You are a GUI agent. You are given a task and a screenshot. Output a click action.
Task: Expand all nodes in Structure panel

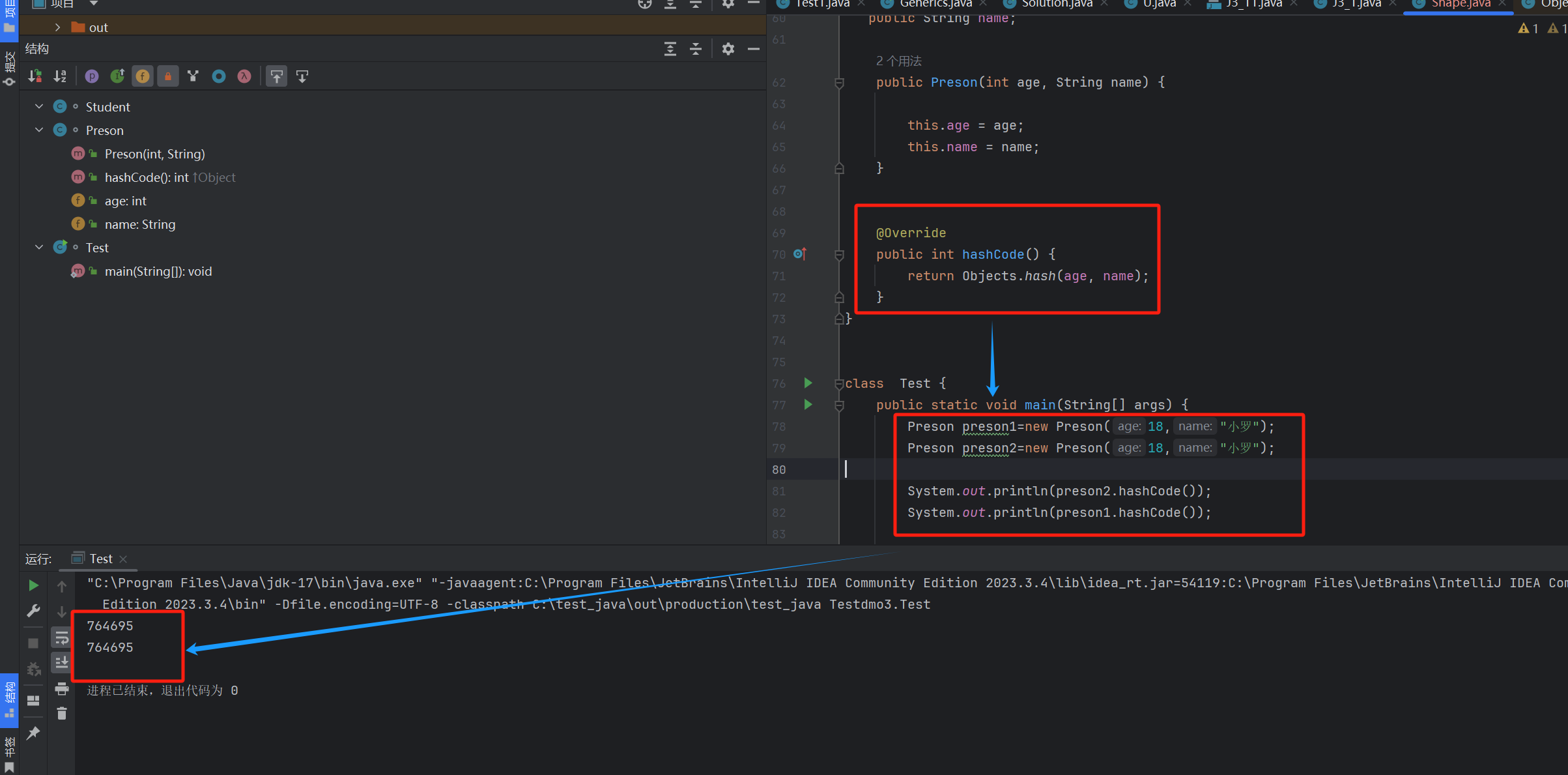point(670,49)
